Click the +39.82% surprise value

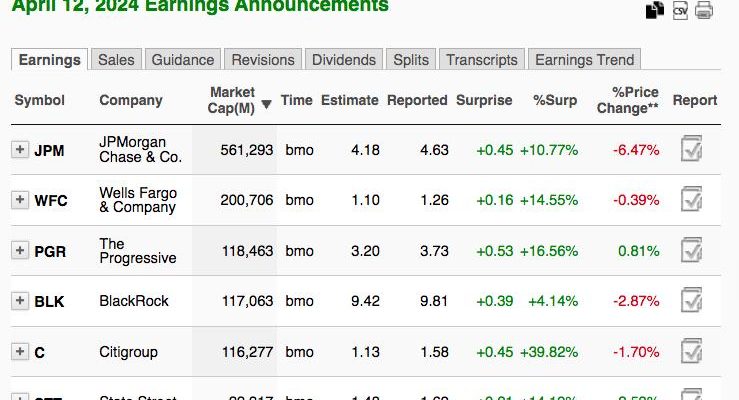[x=549, y=351]
